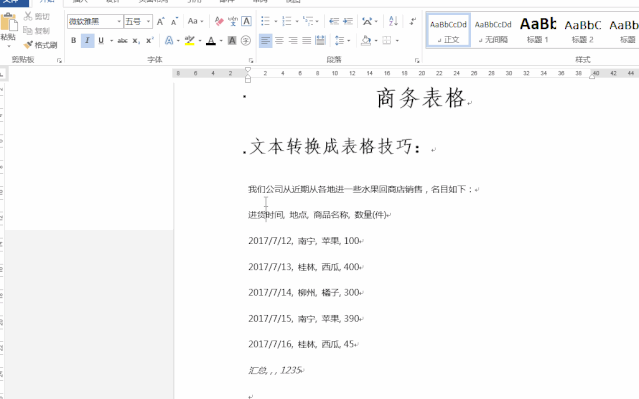639x399 pixels.
Task: Toggle Underline formatting
Action: coord(101,40)
